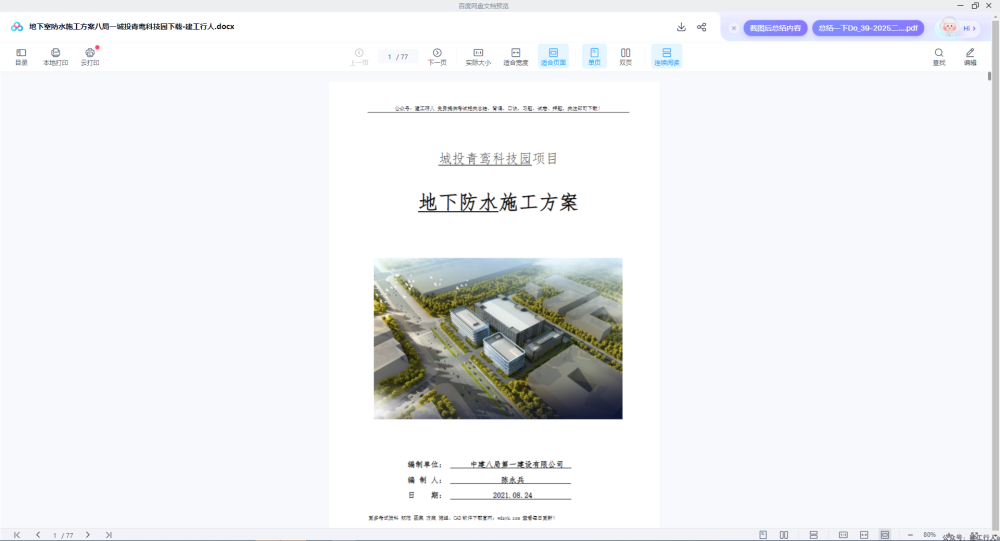Click the 总结一下 pdf suggestion button

pos(868,28)
